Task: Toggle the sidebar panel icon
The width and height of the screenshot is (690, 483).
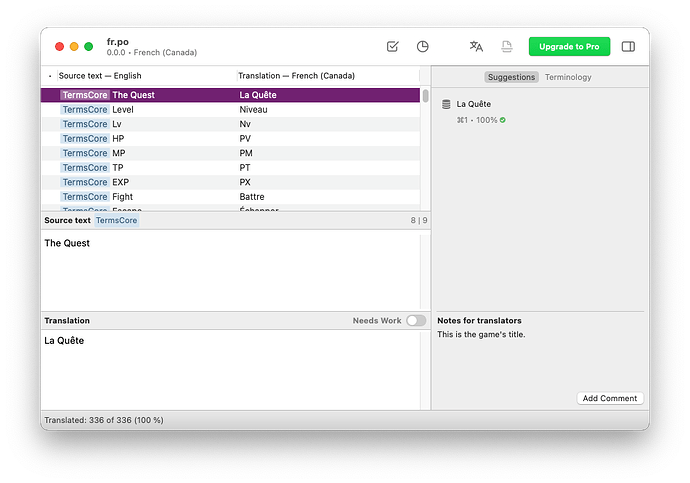Action: (x=628, y=46)
